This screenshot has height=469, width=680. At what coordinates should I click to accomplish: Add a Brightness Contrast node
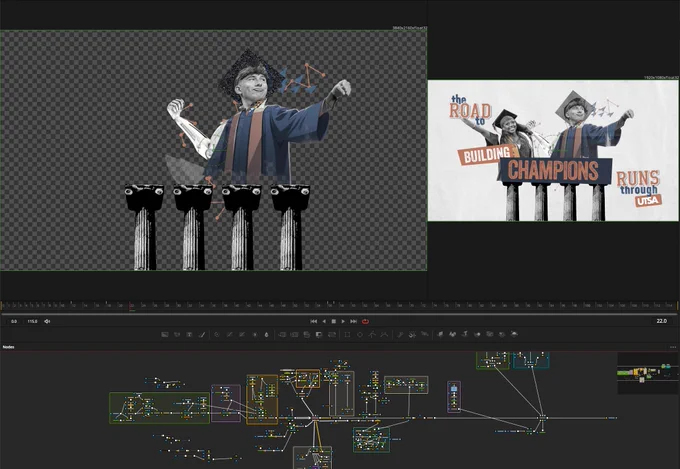click(255, 335)
